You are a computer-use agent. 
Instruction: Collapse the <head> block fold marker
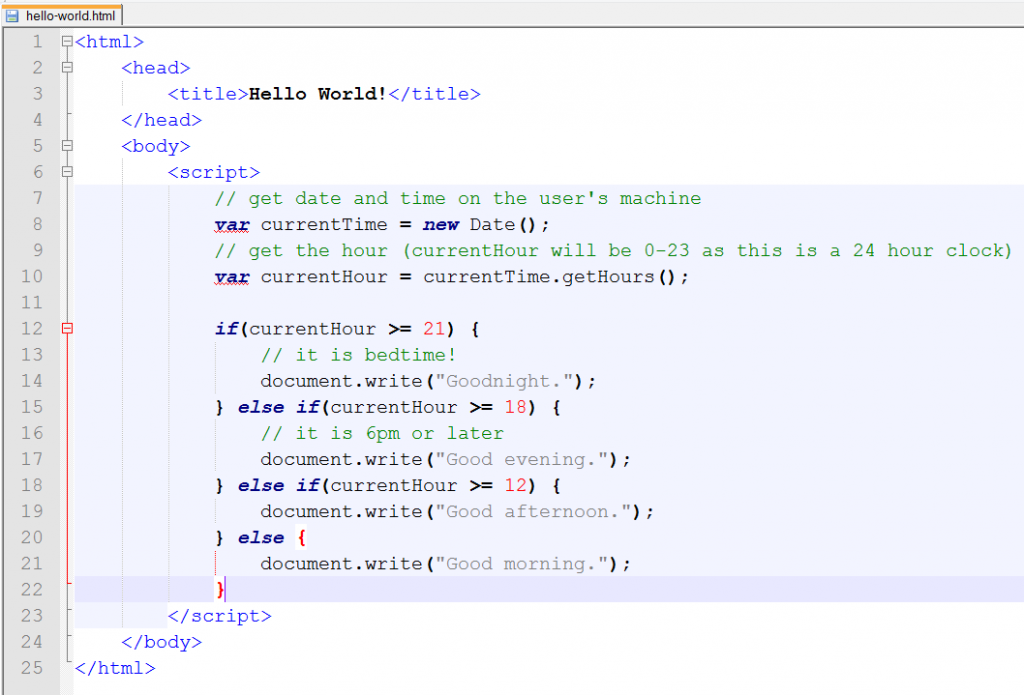tap(66, 68)
